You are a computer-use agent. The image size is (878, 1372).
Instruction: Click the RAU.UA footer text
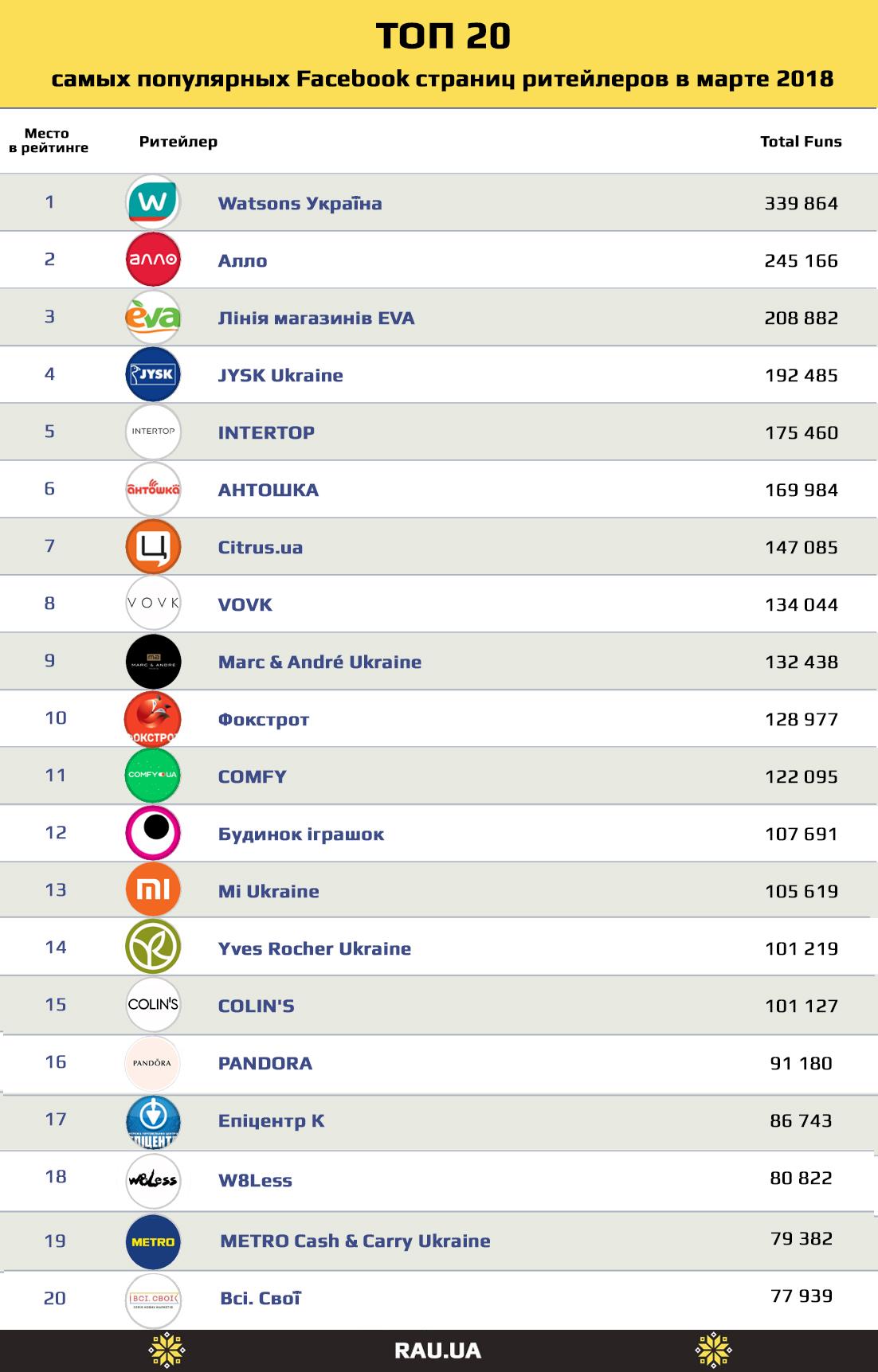[x=438, y=1351]
